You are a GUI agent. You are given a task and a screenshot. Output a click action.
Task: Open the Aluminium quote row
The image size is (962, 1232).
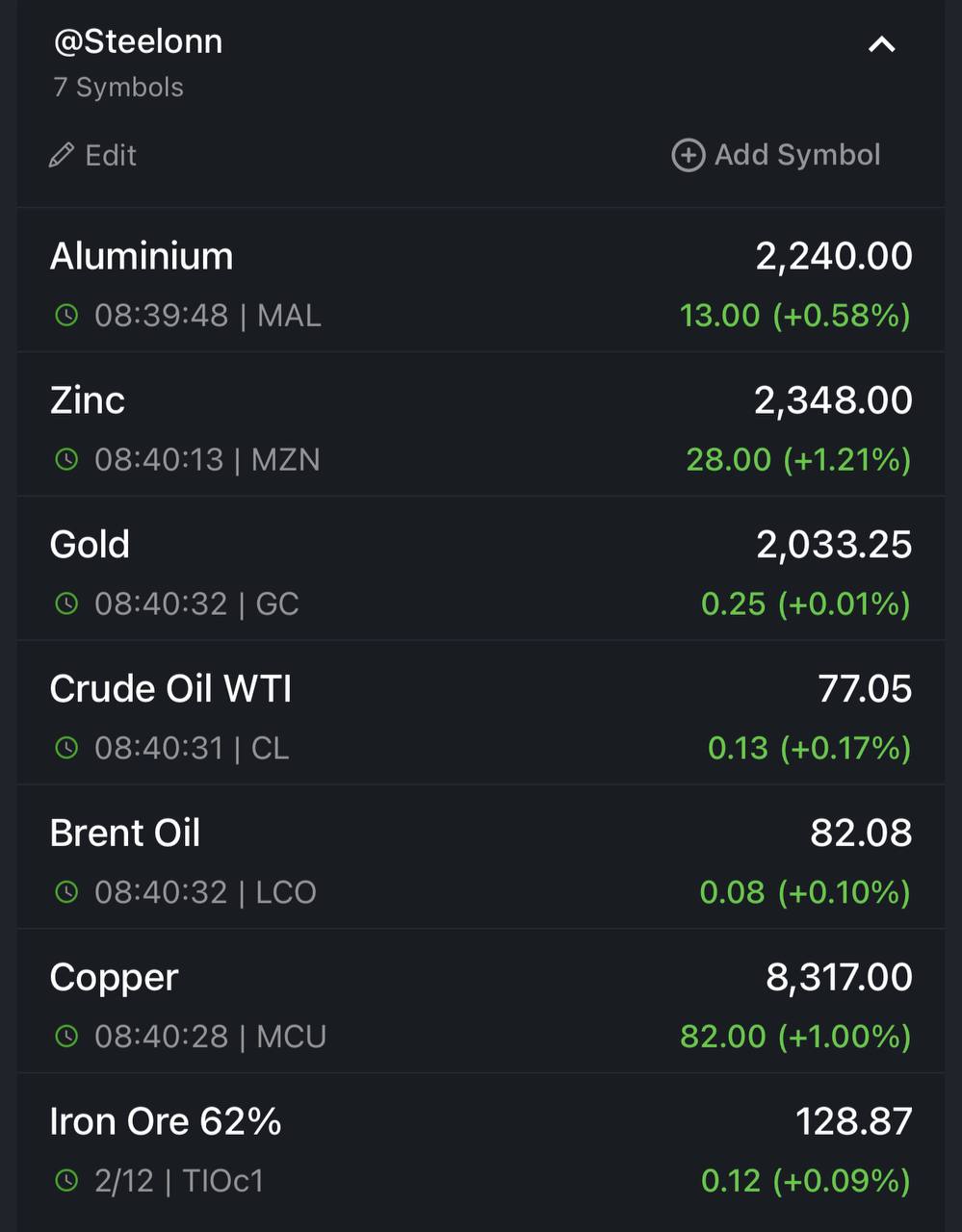click(x=481, y=280)
